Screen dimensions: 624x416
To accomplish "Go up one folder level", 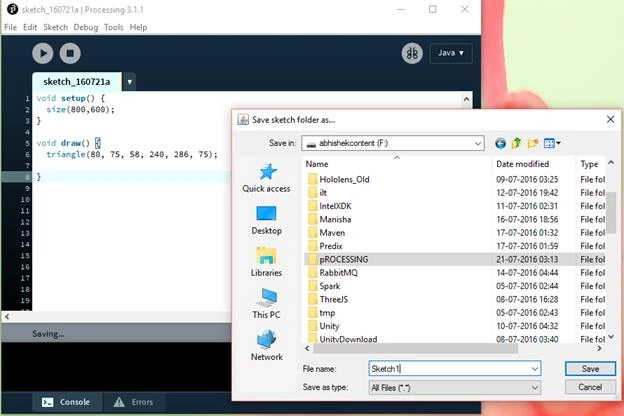I will (517, 143).
